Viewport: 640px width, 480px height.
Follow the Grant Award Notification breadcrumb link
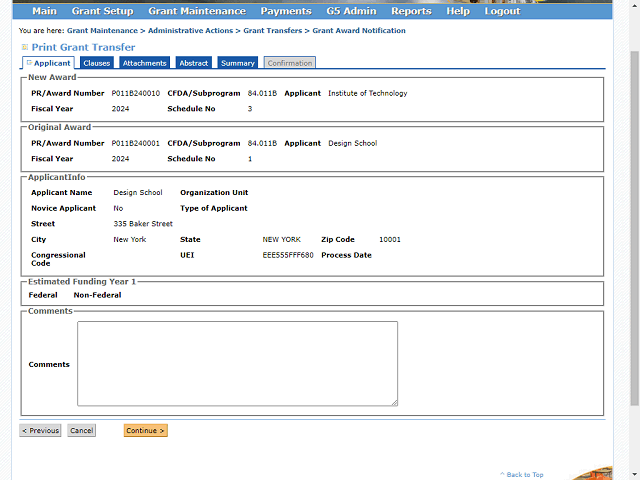pos(359,31)
